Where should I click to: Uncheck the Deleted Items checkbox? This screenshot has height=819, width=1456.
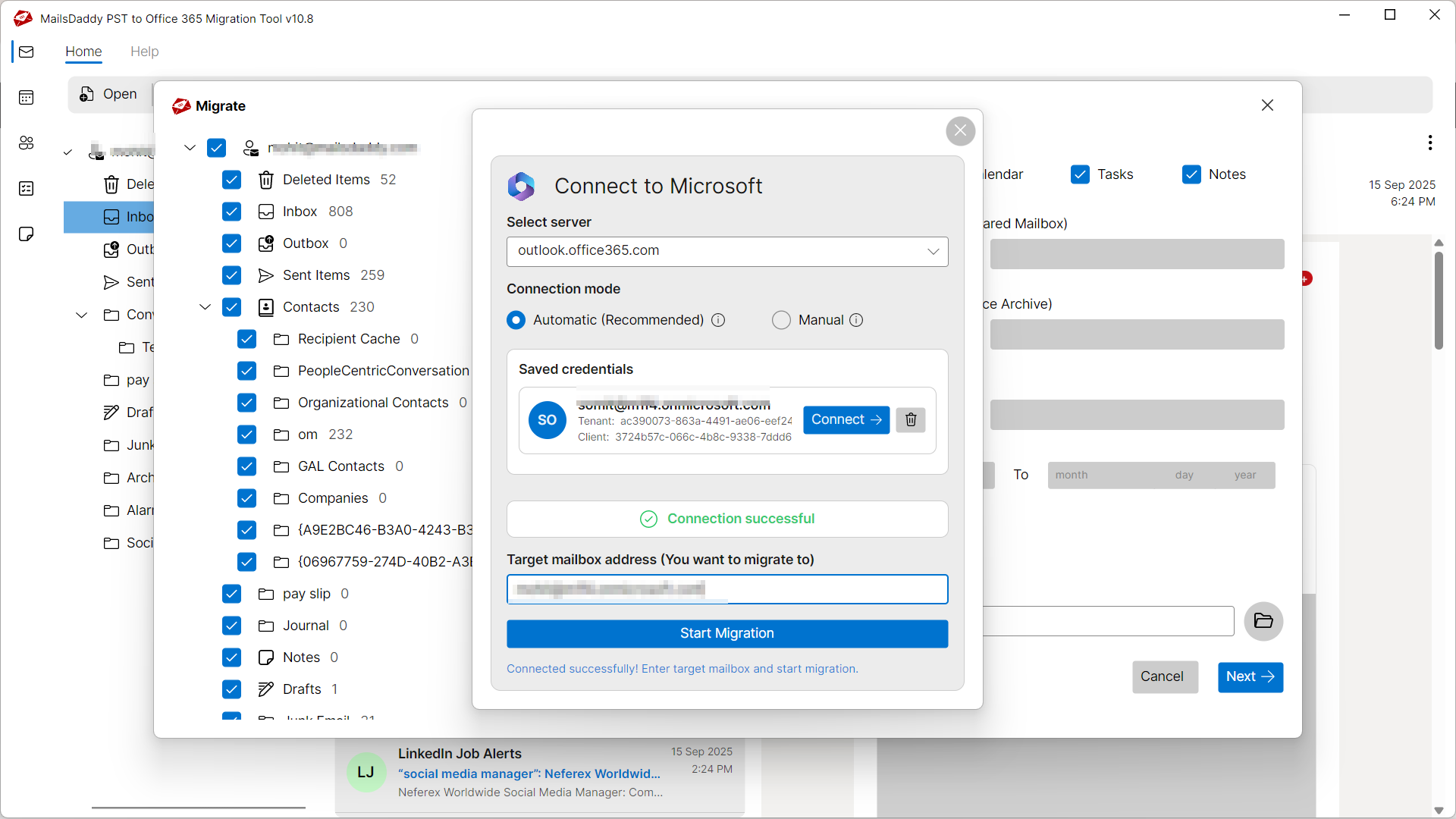click(x=232, y=180)
